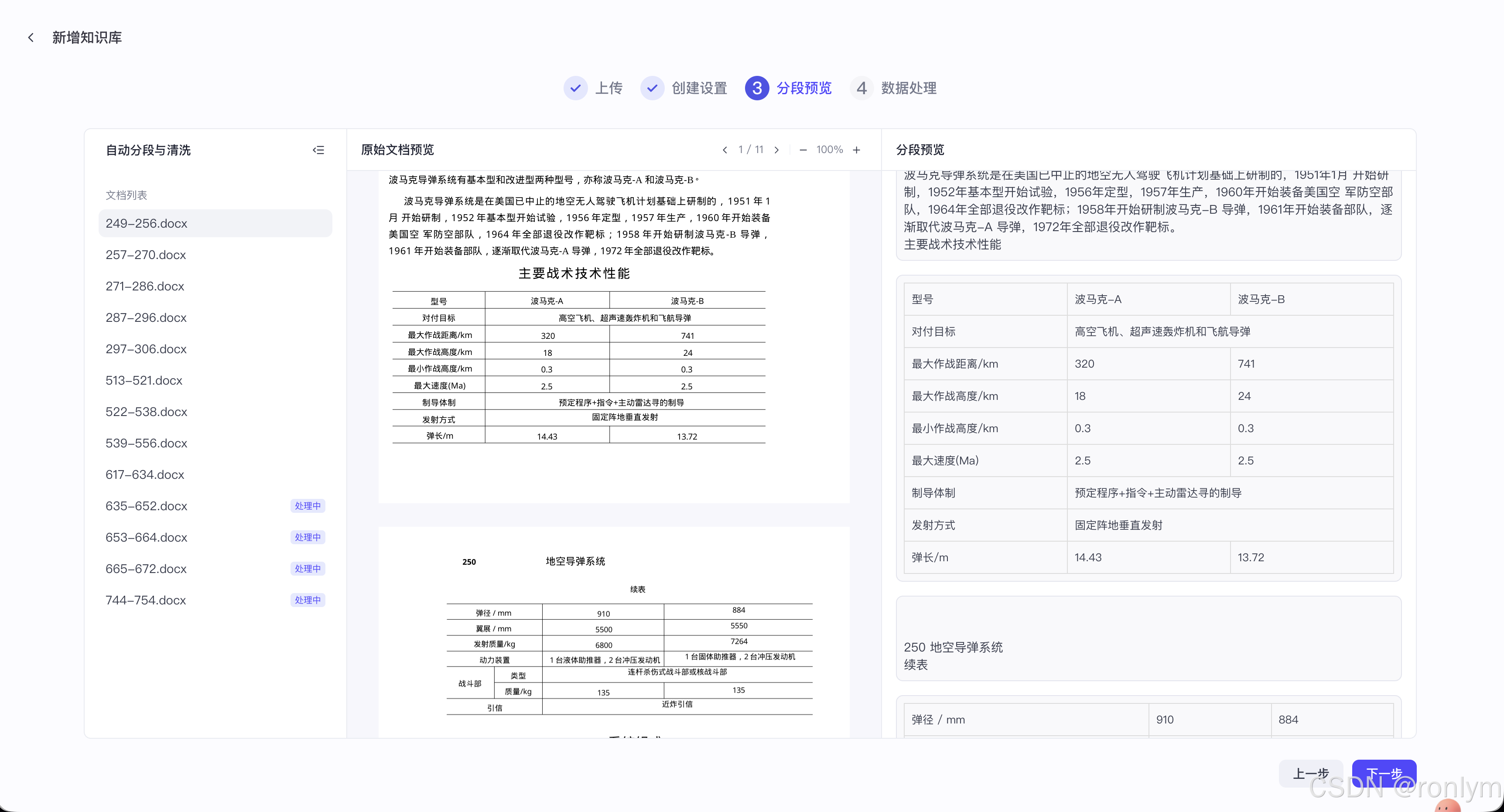This screenshot has width=1504, height=812.
Task: Click 处理中 badge for 653-664.docx
Action: point(308,538)
